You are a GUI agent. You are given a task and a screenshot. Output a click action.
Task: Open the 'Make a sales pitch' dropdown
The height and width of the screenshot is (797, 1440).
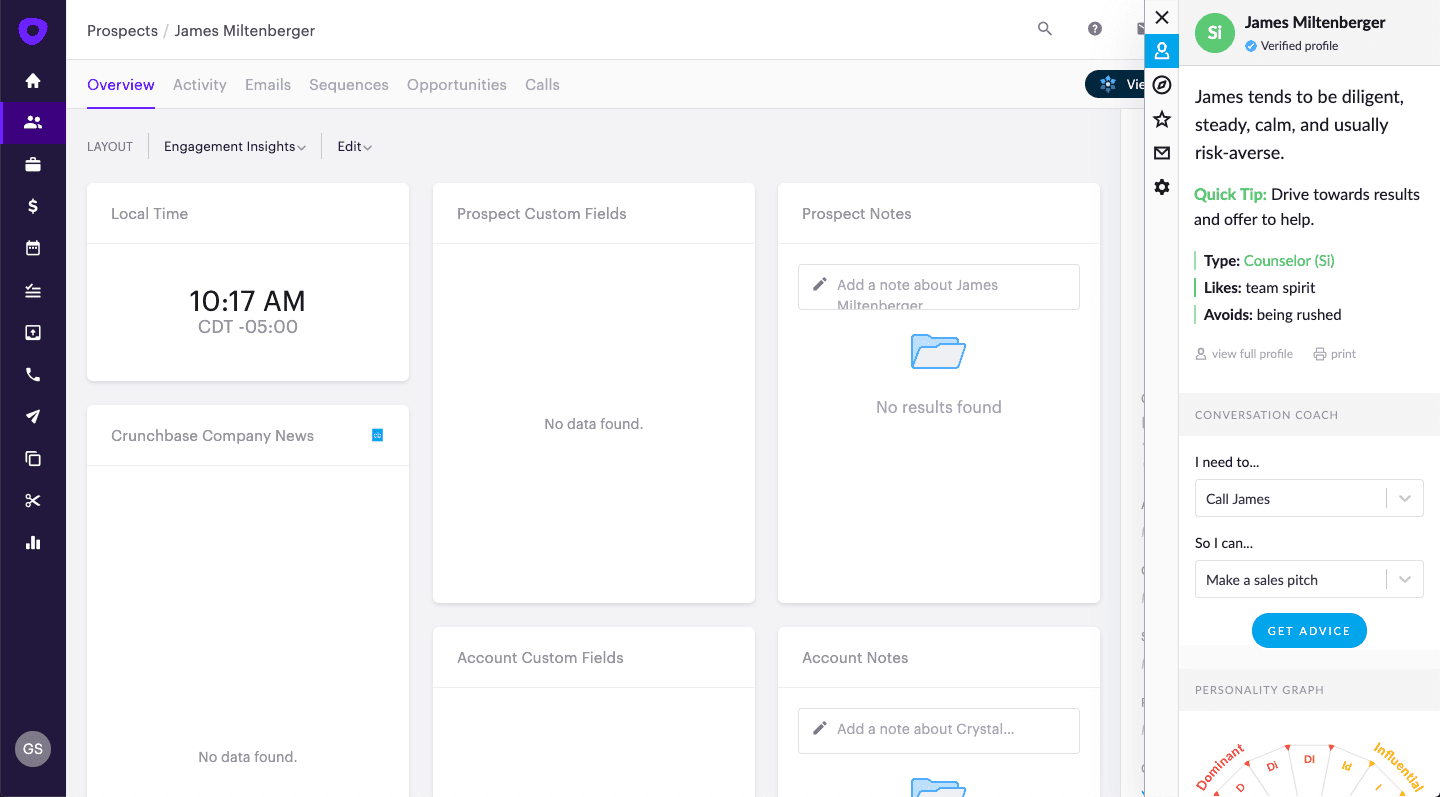(1308, 580)
